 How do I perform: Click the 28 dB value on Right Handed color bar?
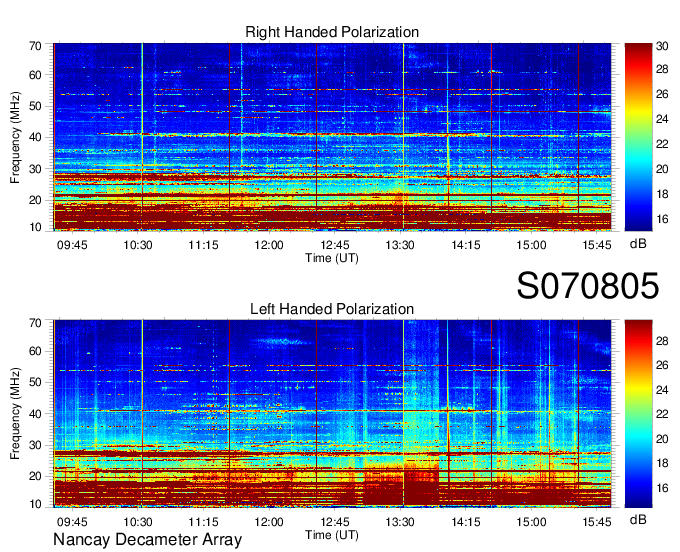point(662,69)
